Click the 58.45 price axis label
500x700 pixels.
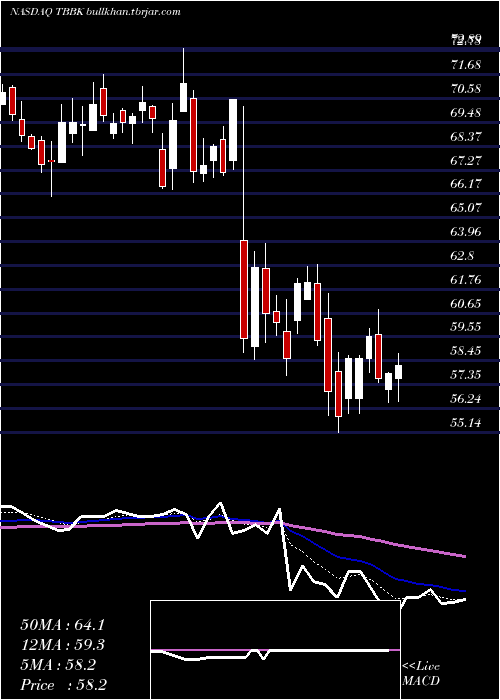point(466,351)
